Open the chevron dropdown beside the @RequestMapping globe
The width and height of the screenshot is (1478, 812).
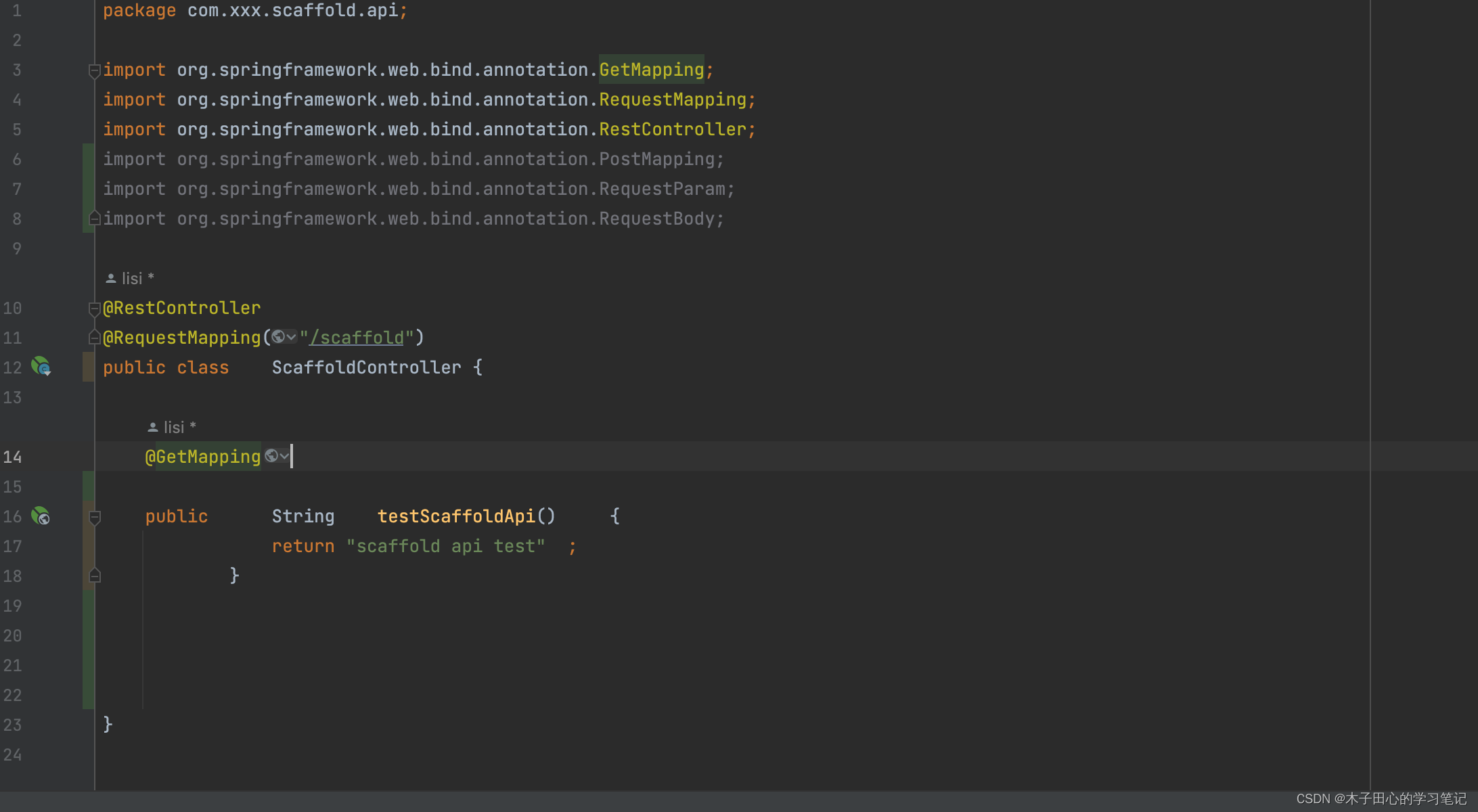pos(291,336)
